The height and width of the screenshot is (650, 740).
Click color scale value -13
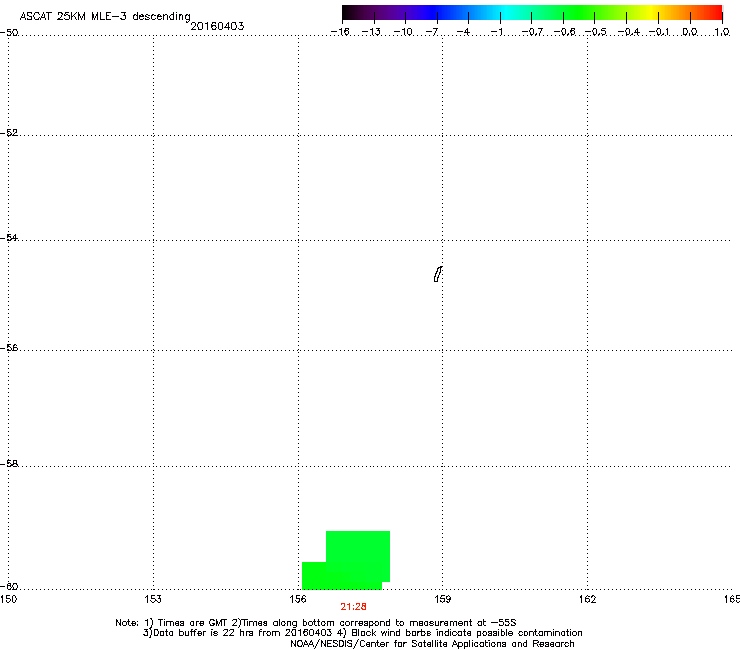371,32
